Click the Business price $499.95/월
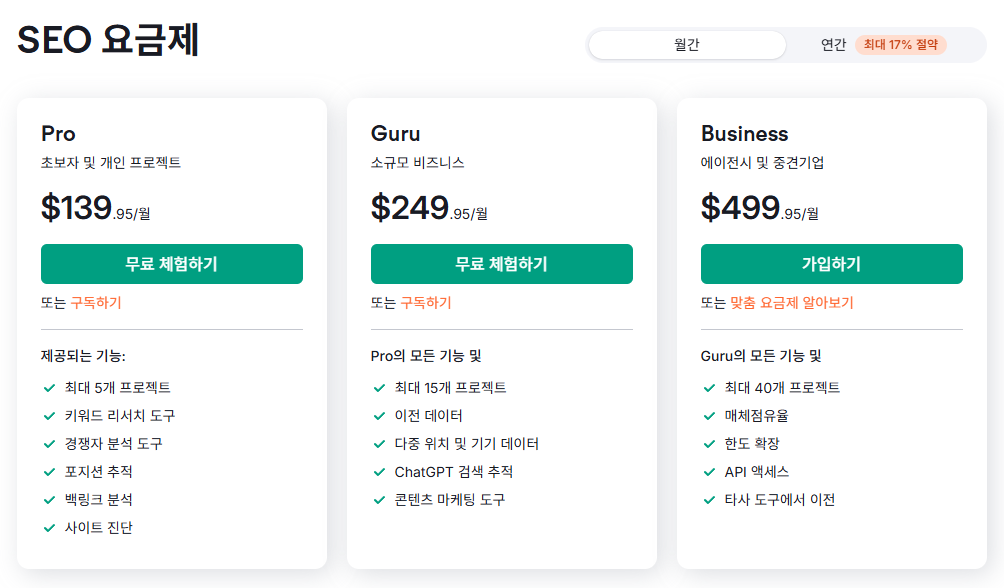 (x=759, y=208)
